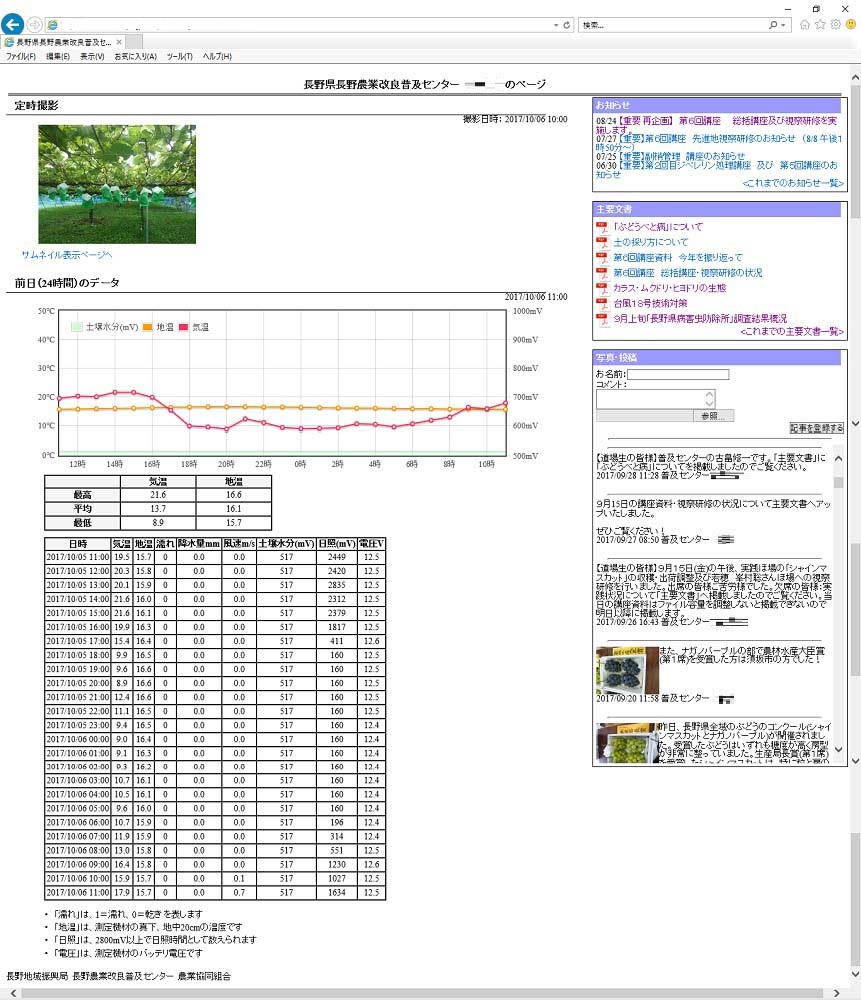Click the browser Forward arrow button
Screen dimensions: 861x1000
tap(34, 25)
